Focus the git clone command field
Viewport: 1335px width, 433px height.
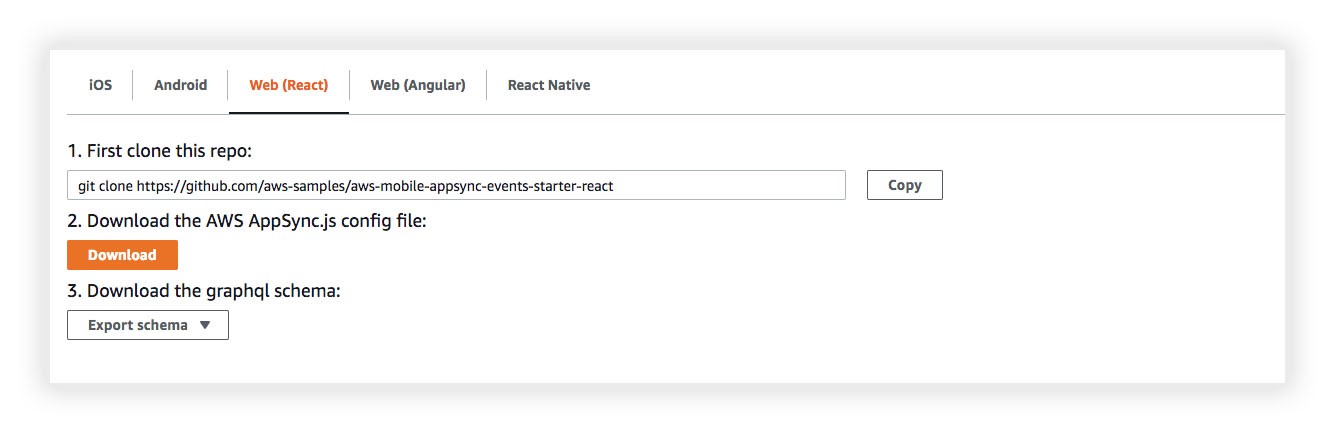click(456, 185)
